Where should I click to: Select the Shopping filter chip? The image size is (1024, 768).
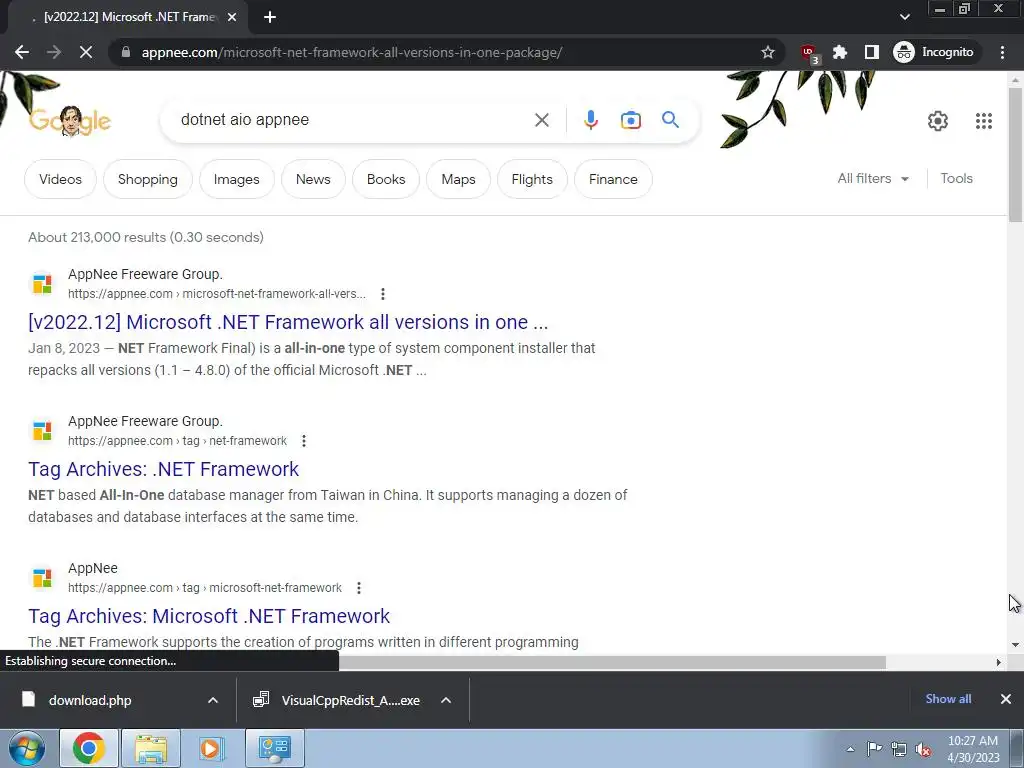coord(148,179)
